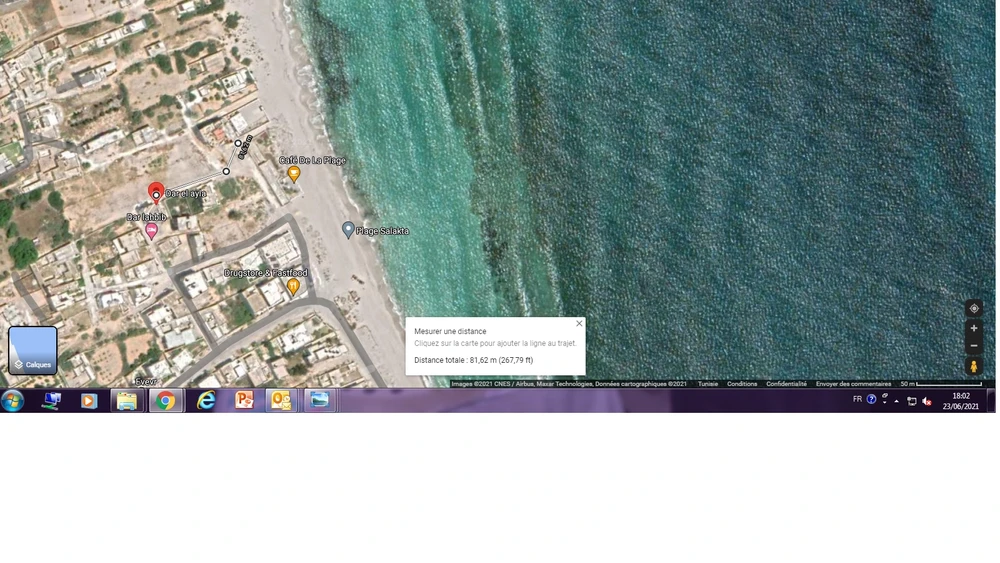This screenshot has height=563, width=1000.
Task: Open the FR language selector in the taskbar
Action: [x=857, y=399]
